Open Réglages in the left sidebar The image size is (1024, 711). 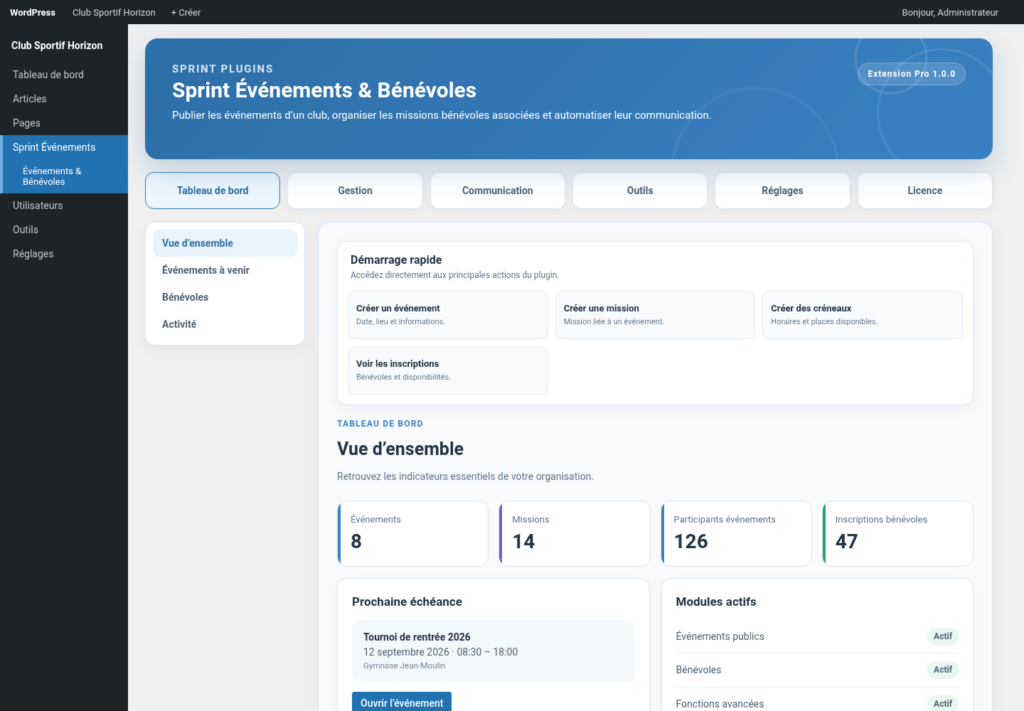(x=64, y=253)
